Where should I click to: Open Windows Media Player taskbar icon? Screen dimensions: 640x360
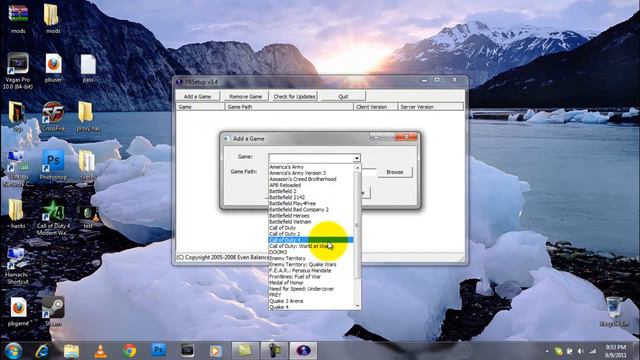point(216,351)
